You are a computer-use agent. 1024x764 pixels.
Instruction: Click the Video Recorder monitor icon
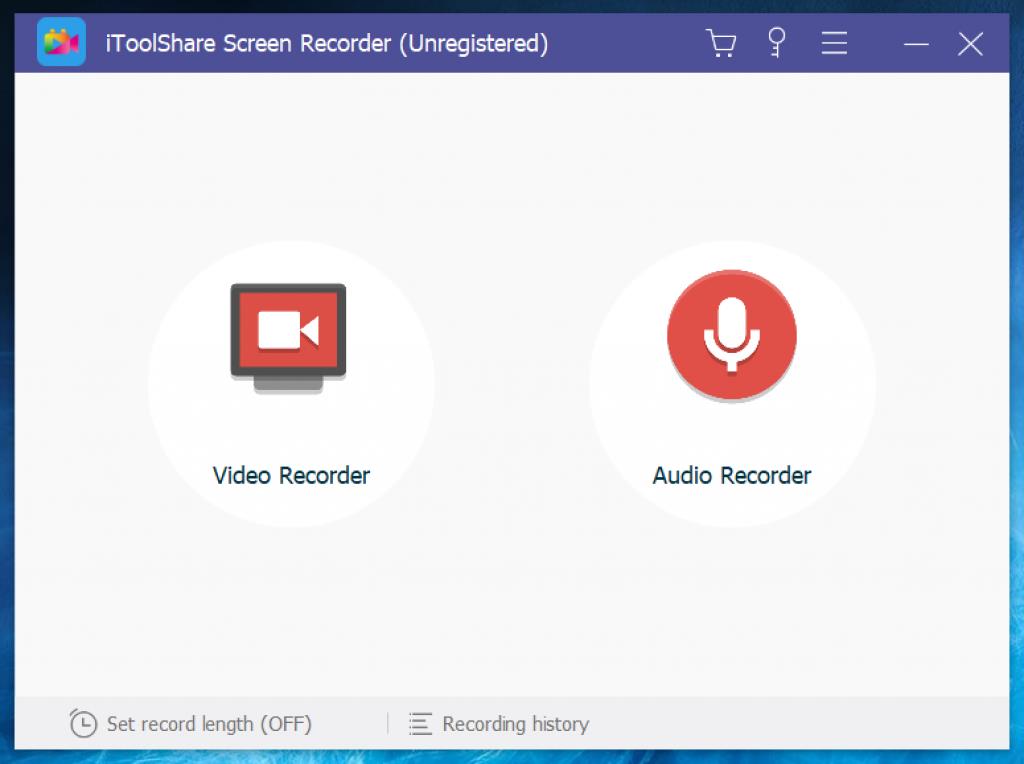tap(288, 334)
